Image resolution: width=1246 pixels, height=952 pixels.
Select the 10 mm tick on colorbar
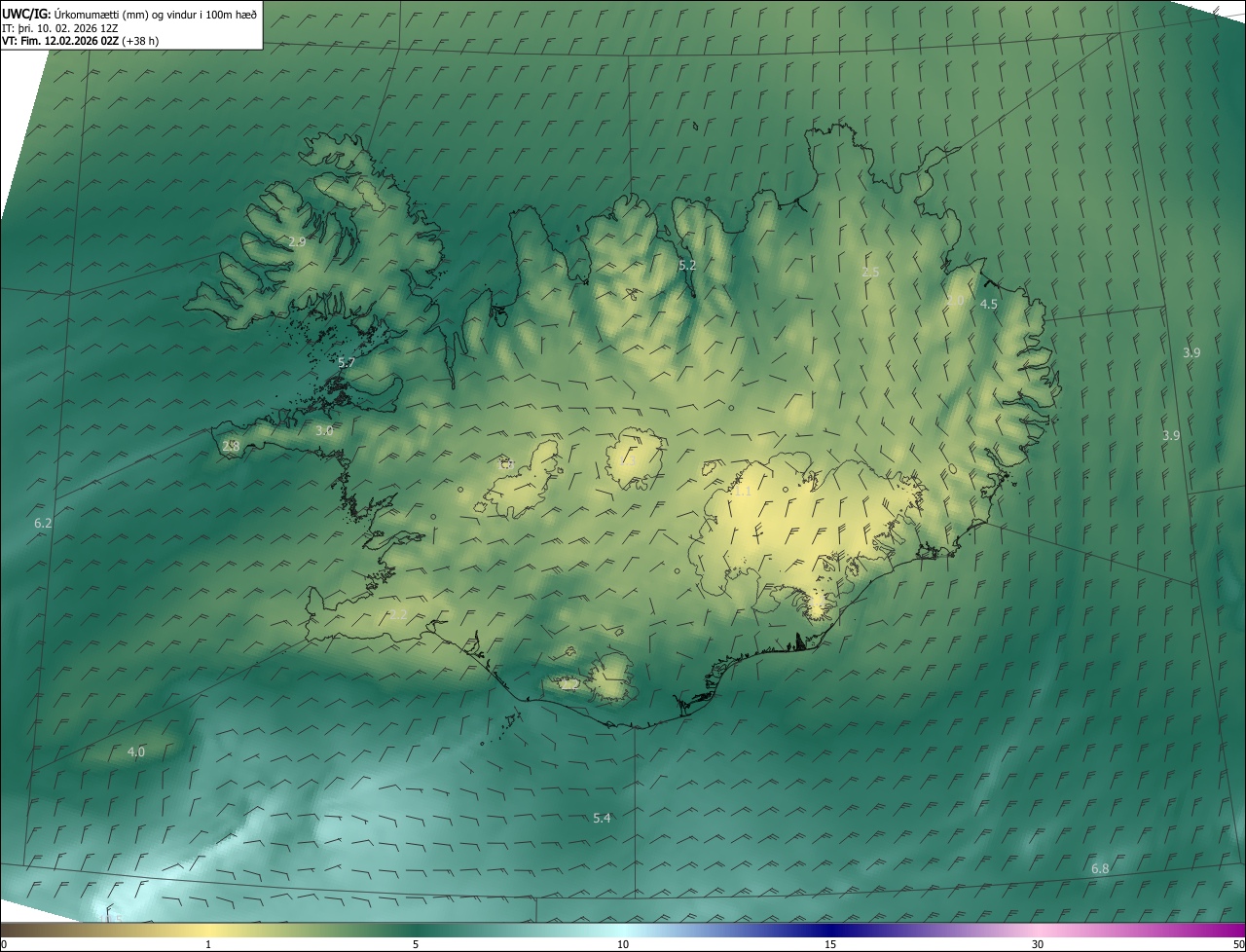coord(623,944)
